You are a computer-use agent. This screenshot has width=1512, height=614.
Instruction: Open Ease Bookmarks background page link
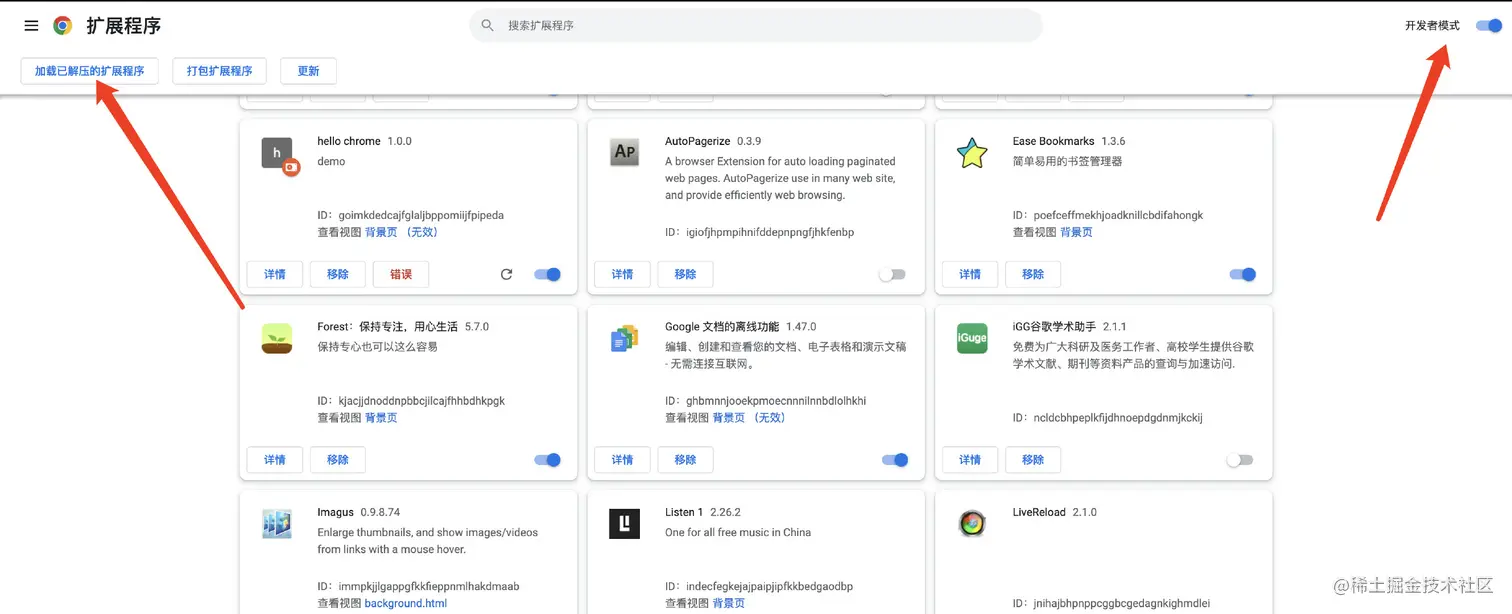pyautogui.click(x=1076, y=232)
